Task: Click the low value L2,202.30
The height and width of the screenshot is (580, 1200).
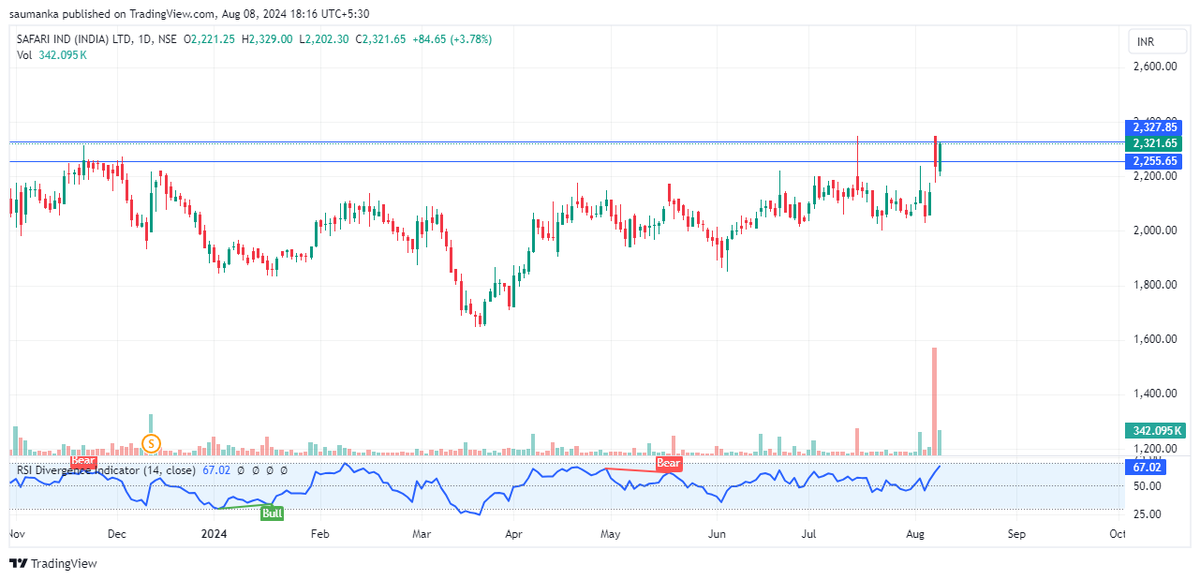Action: tap(323, 39)
